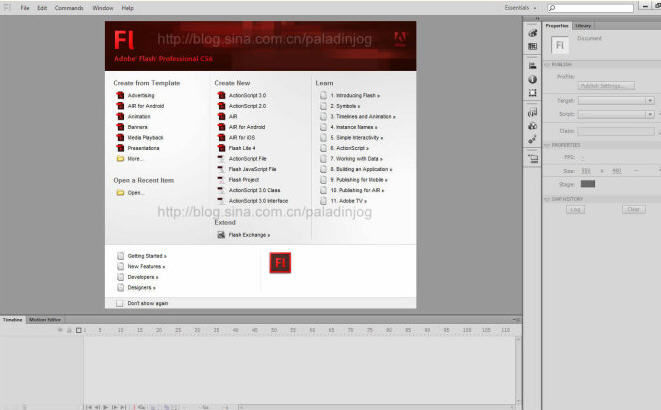This screenshot has height=410, width=661.
Task: Create a new Flash Lite 4 document
Action: coord(242,148)
